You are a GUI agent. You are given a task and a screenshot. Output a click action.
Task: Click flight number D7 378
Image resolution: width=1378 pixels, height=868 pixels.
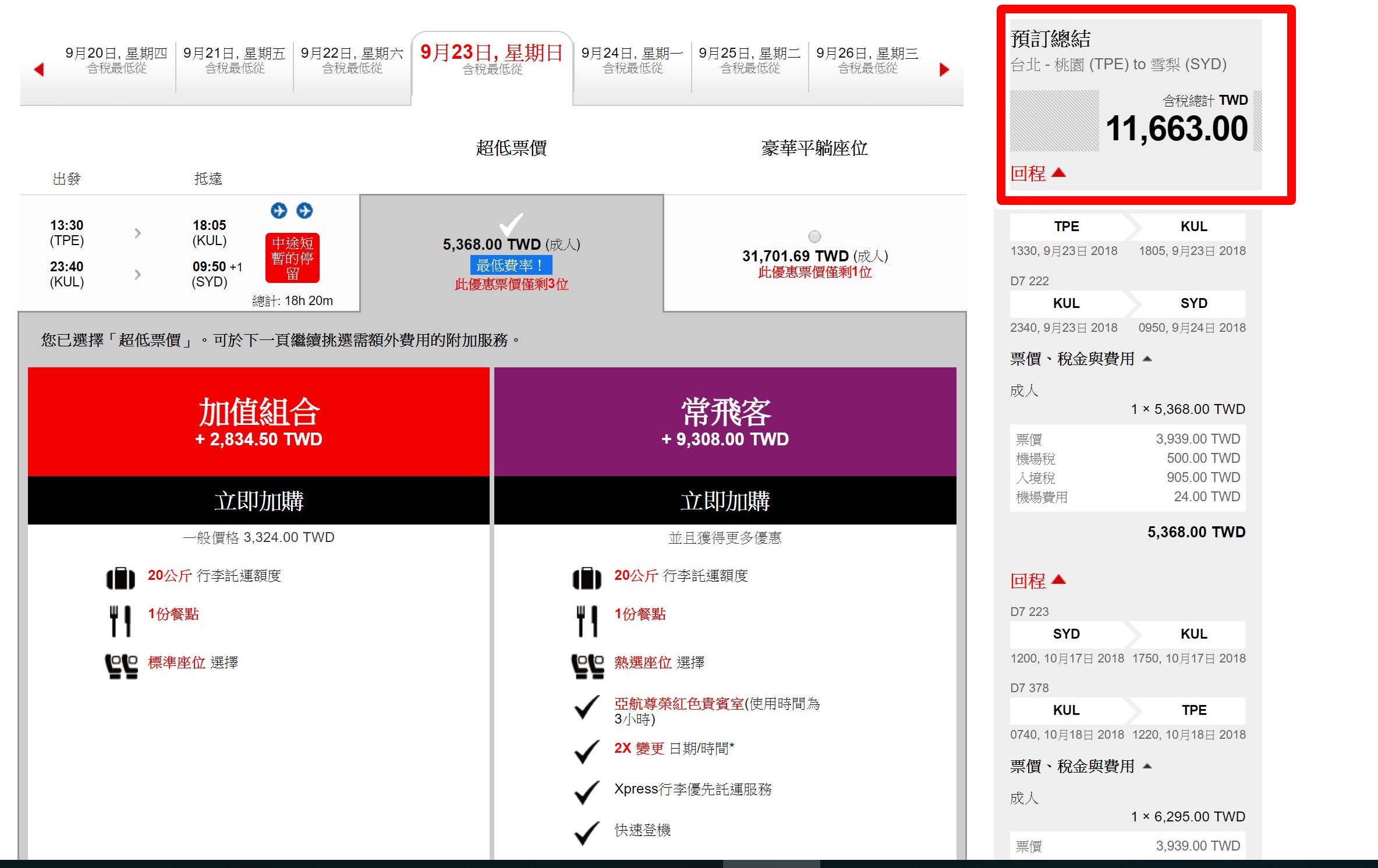click(x=1029, y=688)
